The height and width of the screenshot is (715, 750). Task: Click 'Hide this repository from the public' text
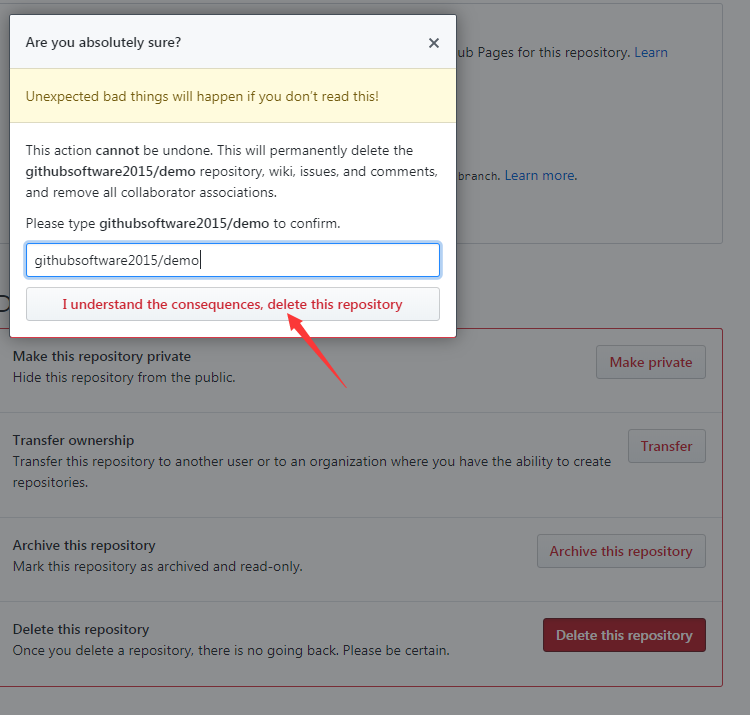tap(124, 377)
